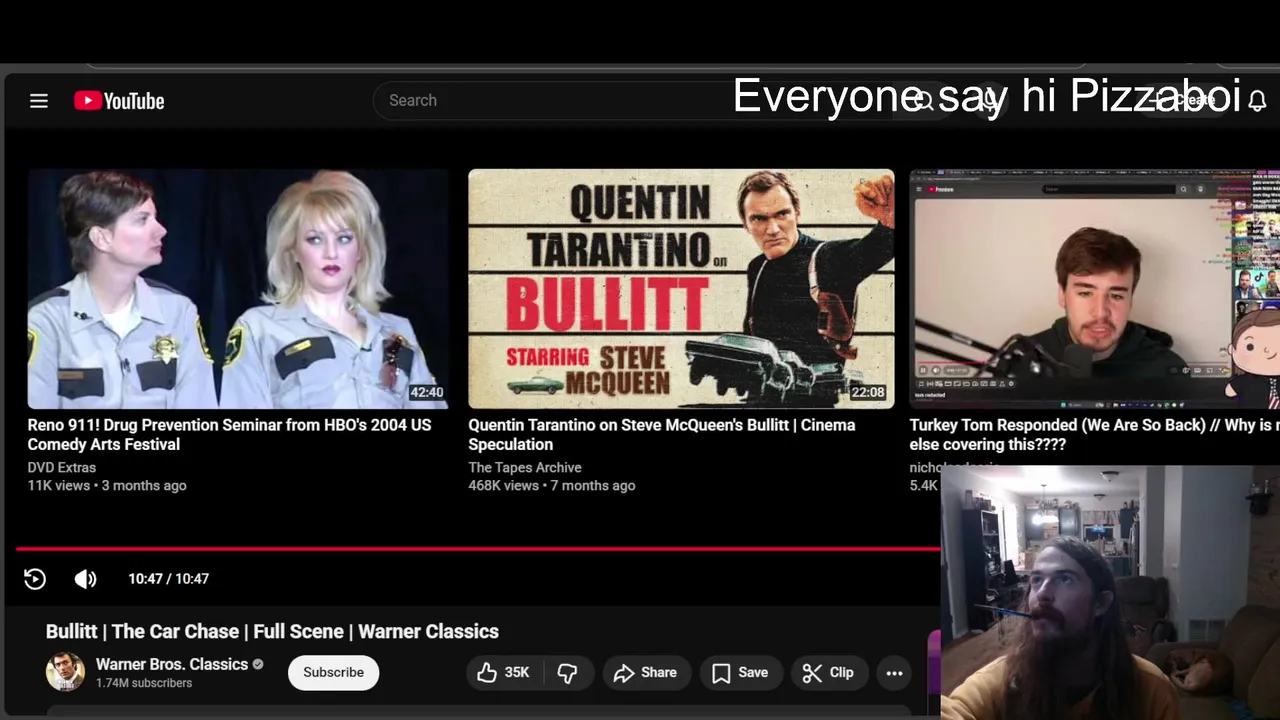The width and height of the screenshot is (1280, 720).
Task: Open the Quentin Tarantino on Steve McQueen's Bullitt title
Action: click(x=662, y=435)
